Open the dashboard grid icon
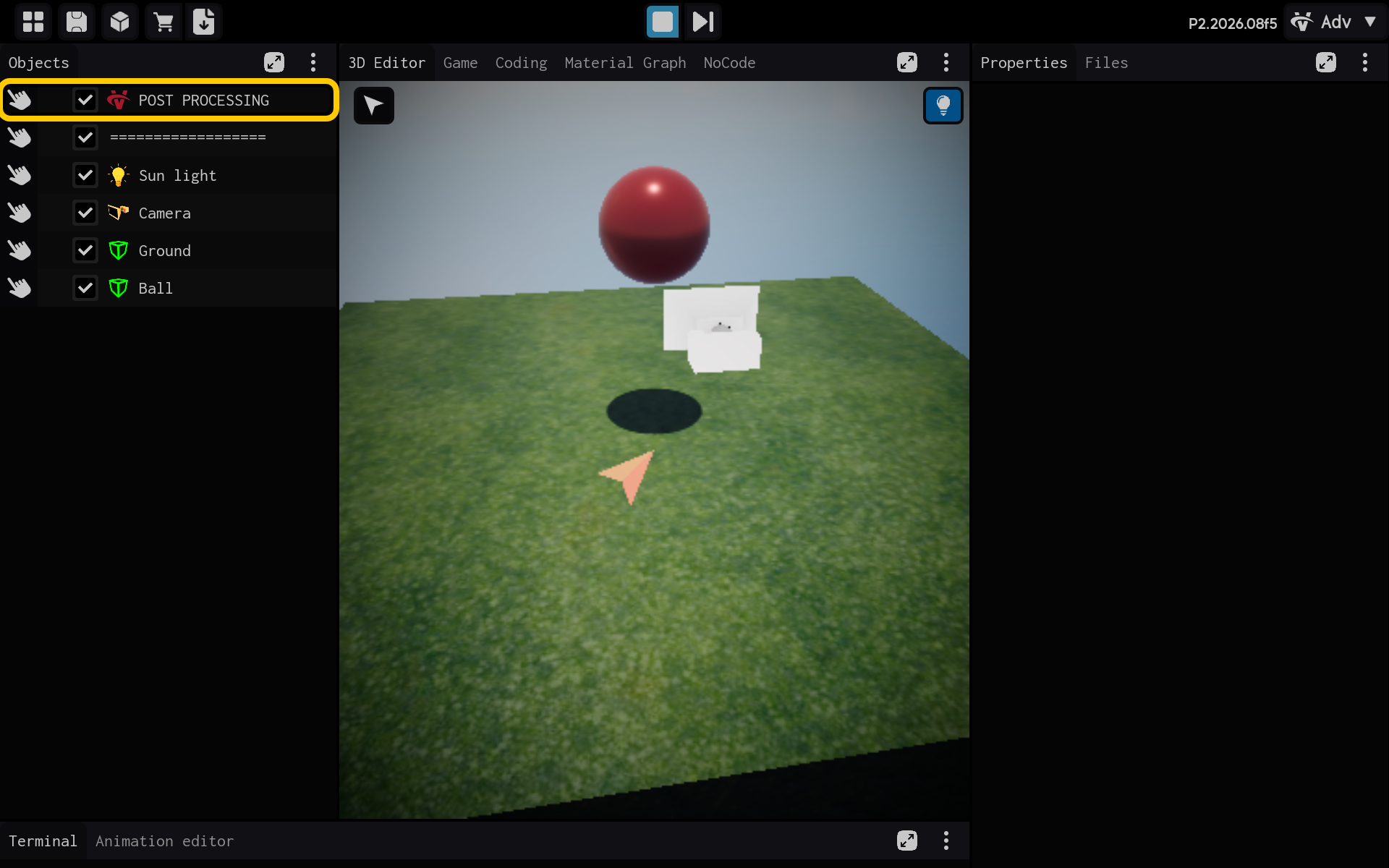1389x868 pixels. point(33,22)
